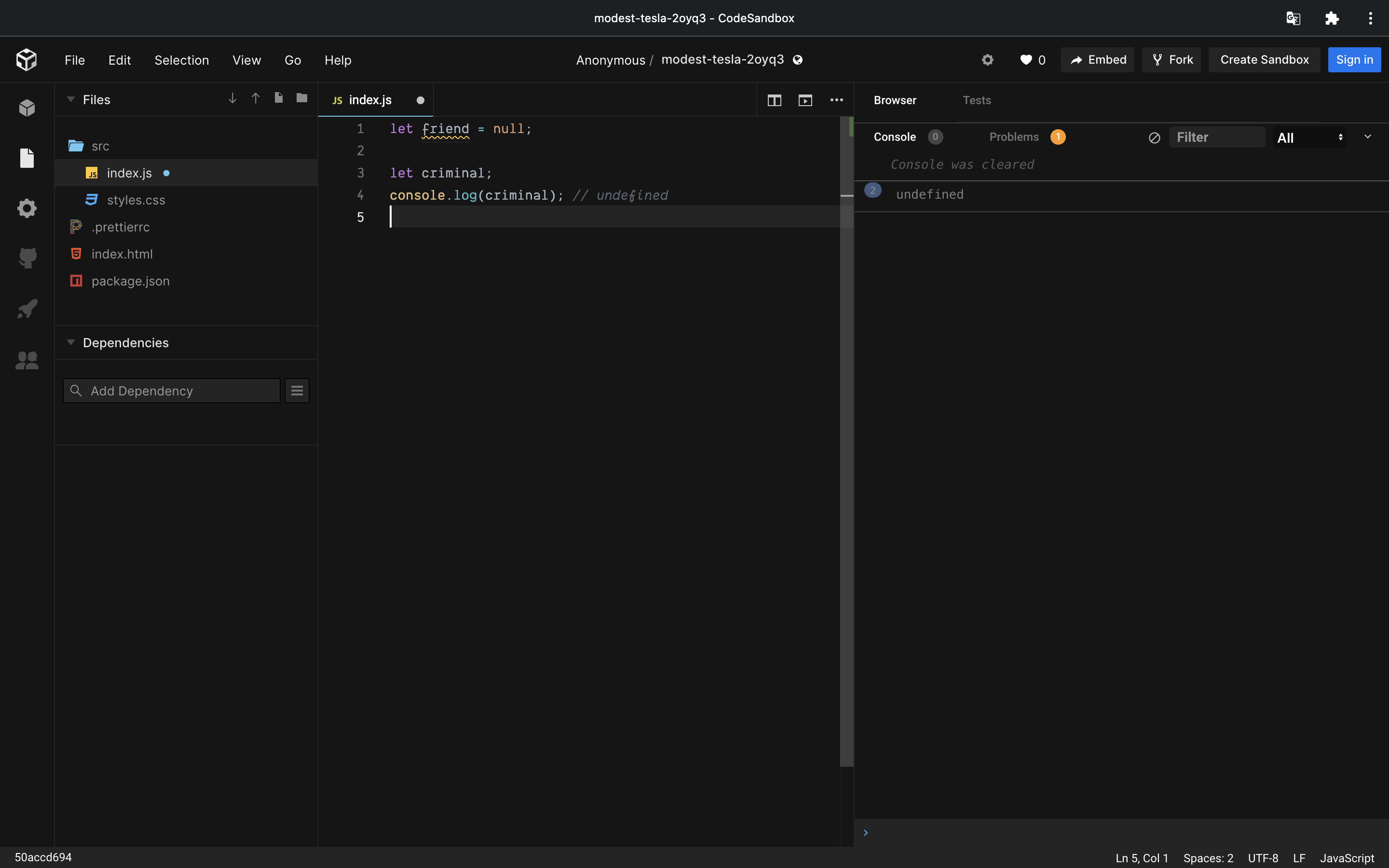Open the File menu

click(x=75, y=60)
